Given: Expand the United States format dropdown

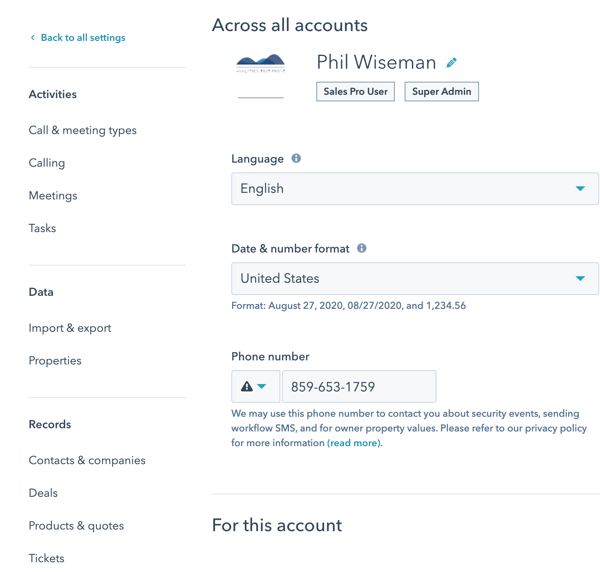Looking at the screenshot, I should coord(415,279).
